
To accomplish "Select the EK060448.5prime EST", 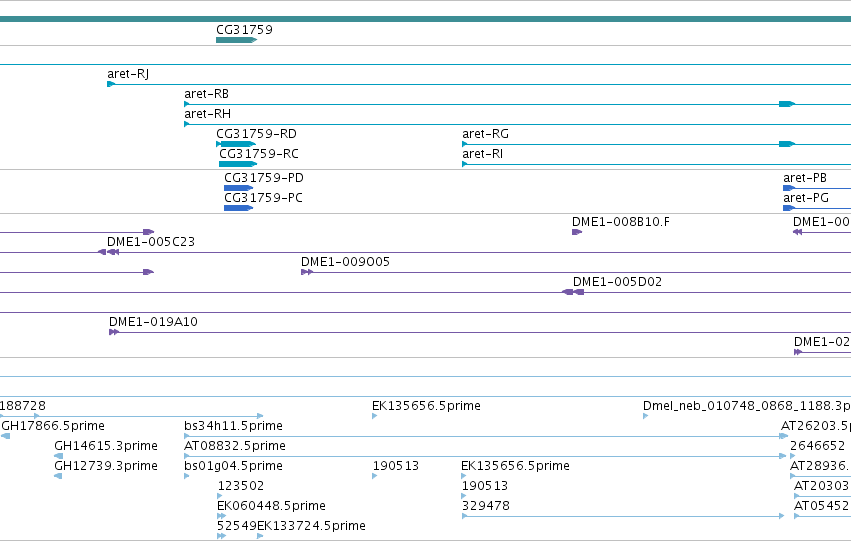I will pyautogui.click(x=271, y=506).
